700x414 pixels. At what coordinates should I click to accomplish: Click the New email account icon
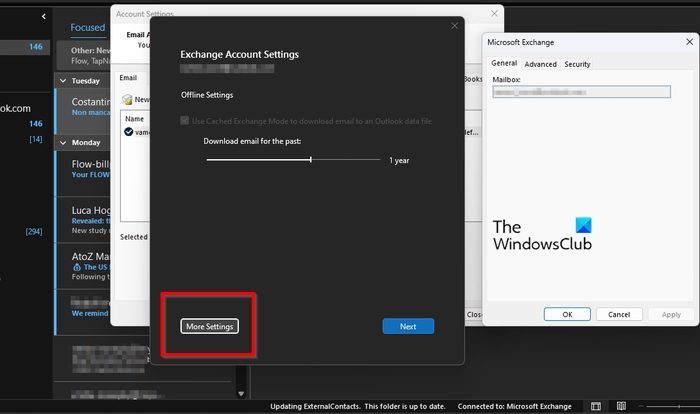point(128,99)
